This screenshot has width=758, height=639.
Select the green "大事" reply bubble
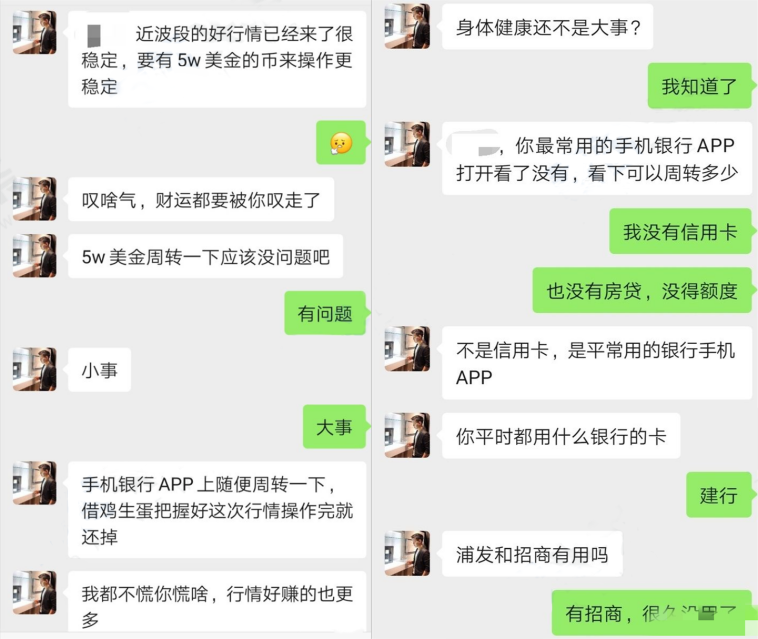(x=335, y=427)
